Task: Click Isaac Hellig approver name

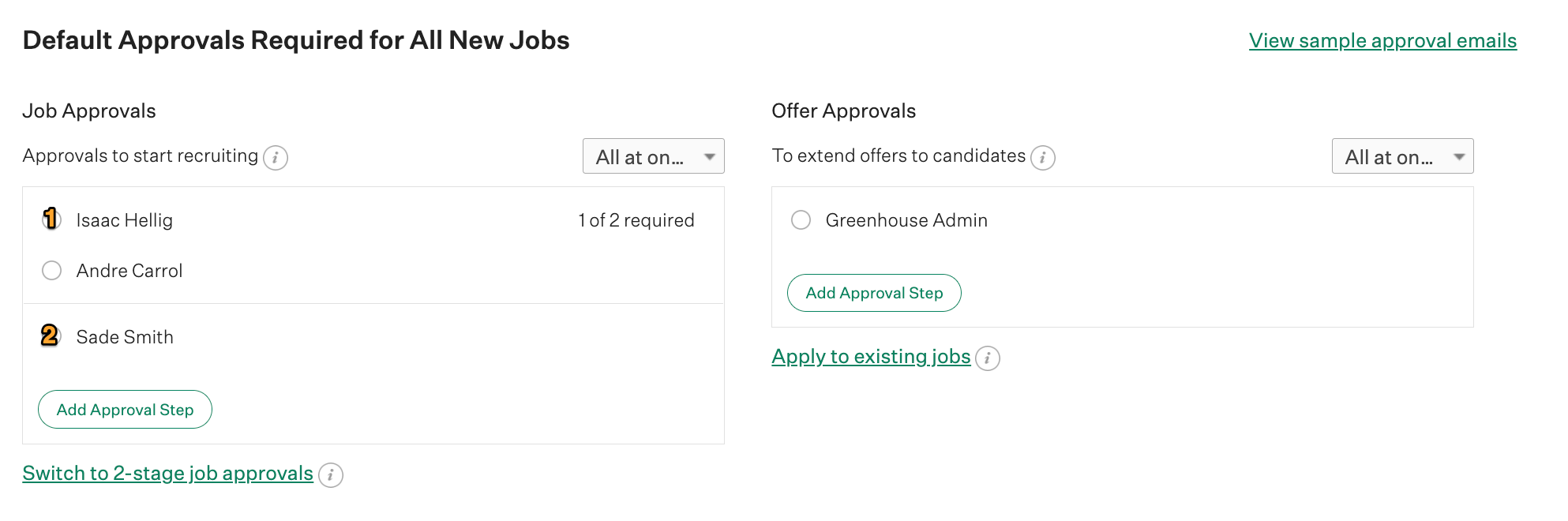Action: click(x=124, y=220)
